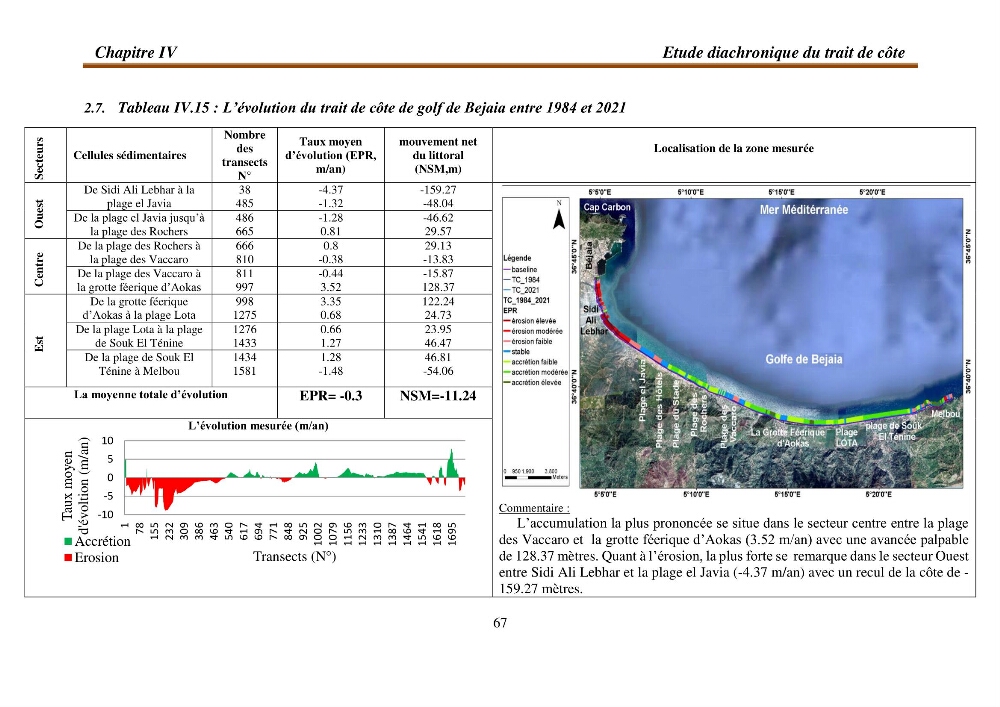Click cell "De la grotte féerique d'Aokas à la plage Lota"

pyautogui.click(x=139, y=308)
